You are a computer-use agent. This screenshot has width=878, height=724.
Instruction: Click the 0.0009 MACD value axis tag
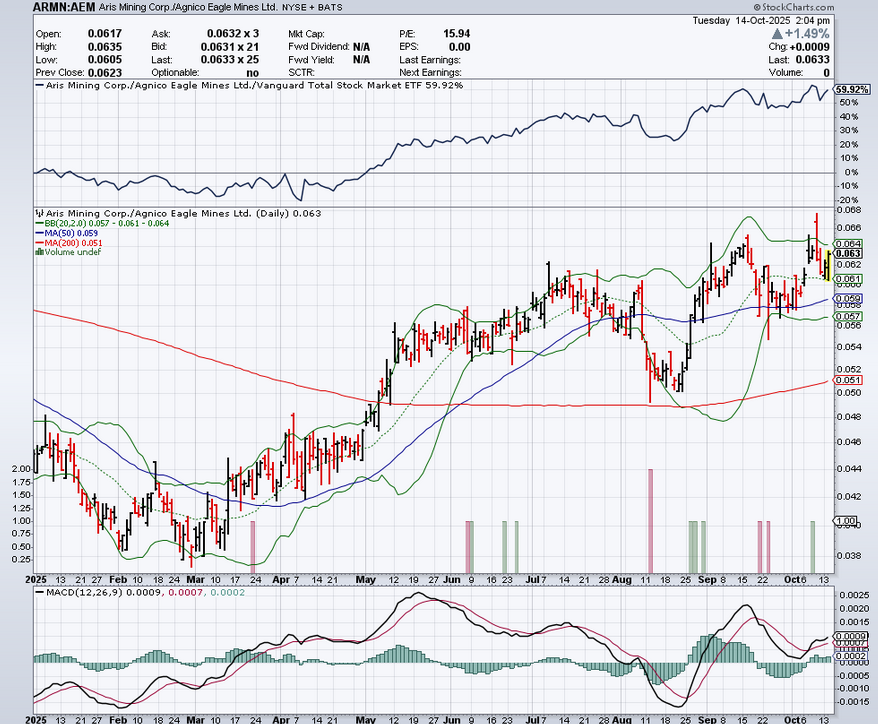[x=850, y=636]
